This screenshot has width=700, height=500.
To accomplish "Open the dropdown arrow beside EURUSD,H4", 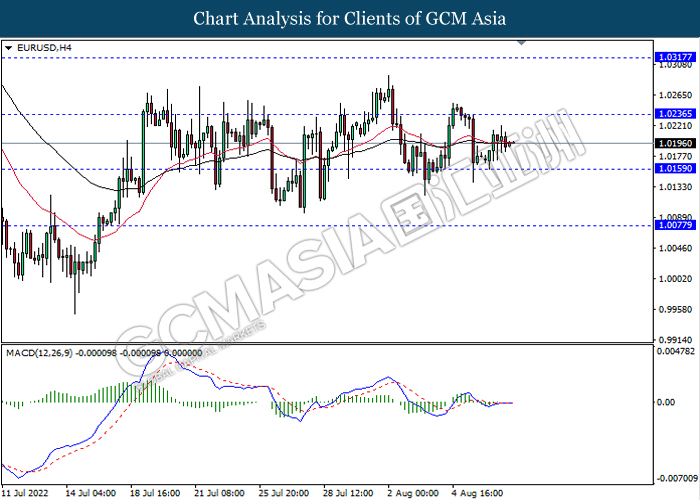I will click(8, 48).
